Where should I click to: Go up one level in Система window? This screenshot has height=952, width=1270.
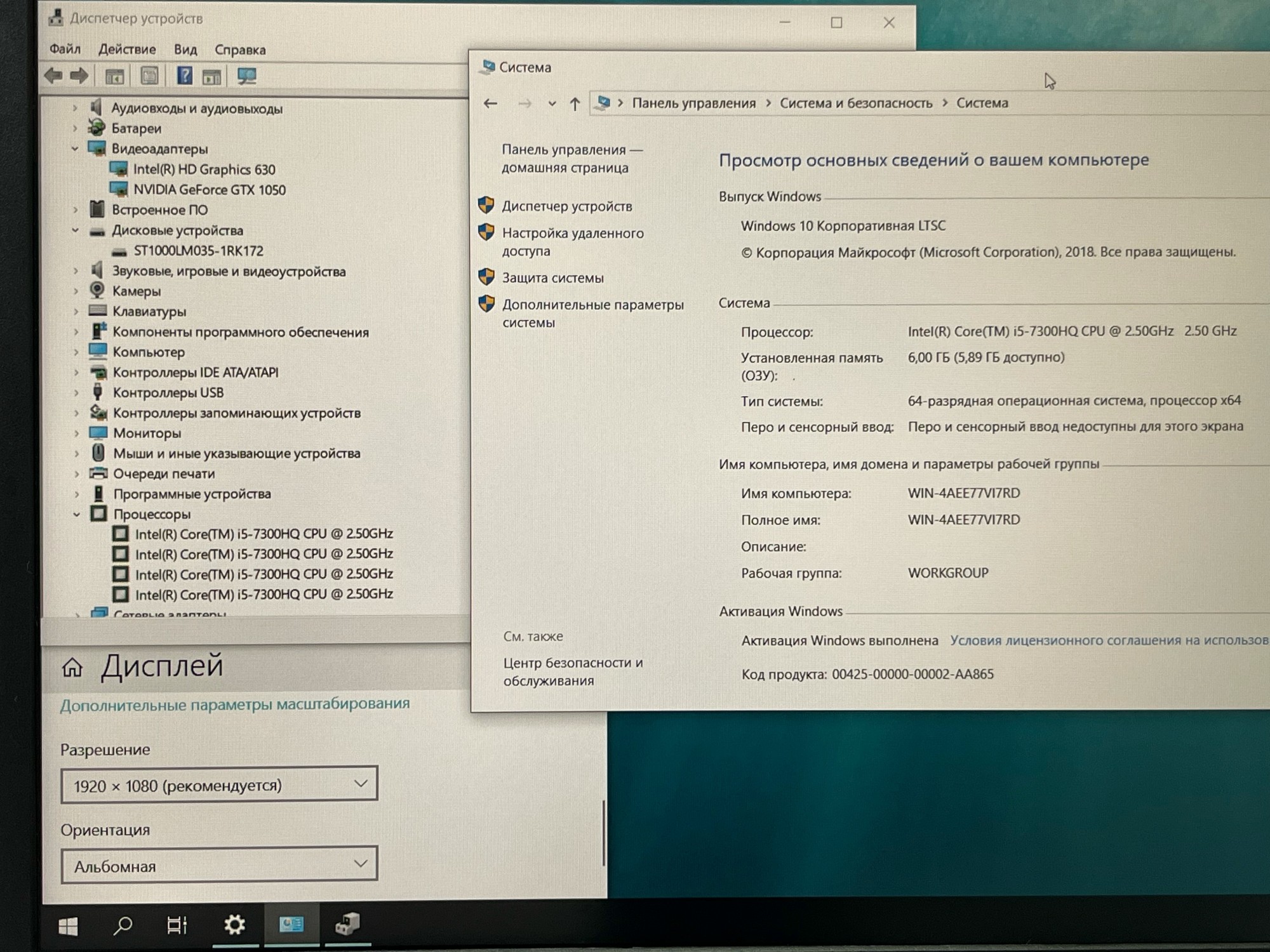(x=575, y=103)
